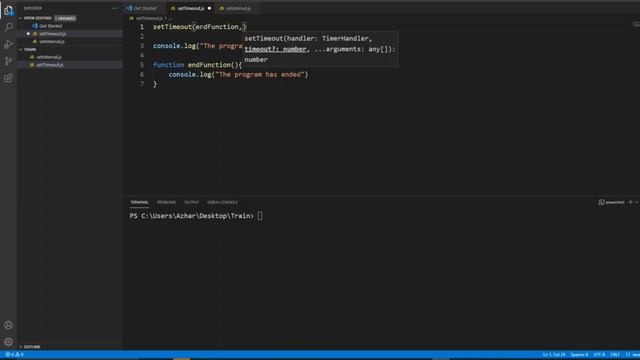
Task: Click the new terminal plus icon
Action: point(630,202)
